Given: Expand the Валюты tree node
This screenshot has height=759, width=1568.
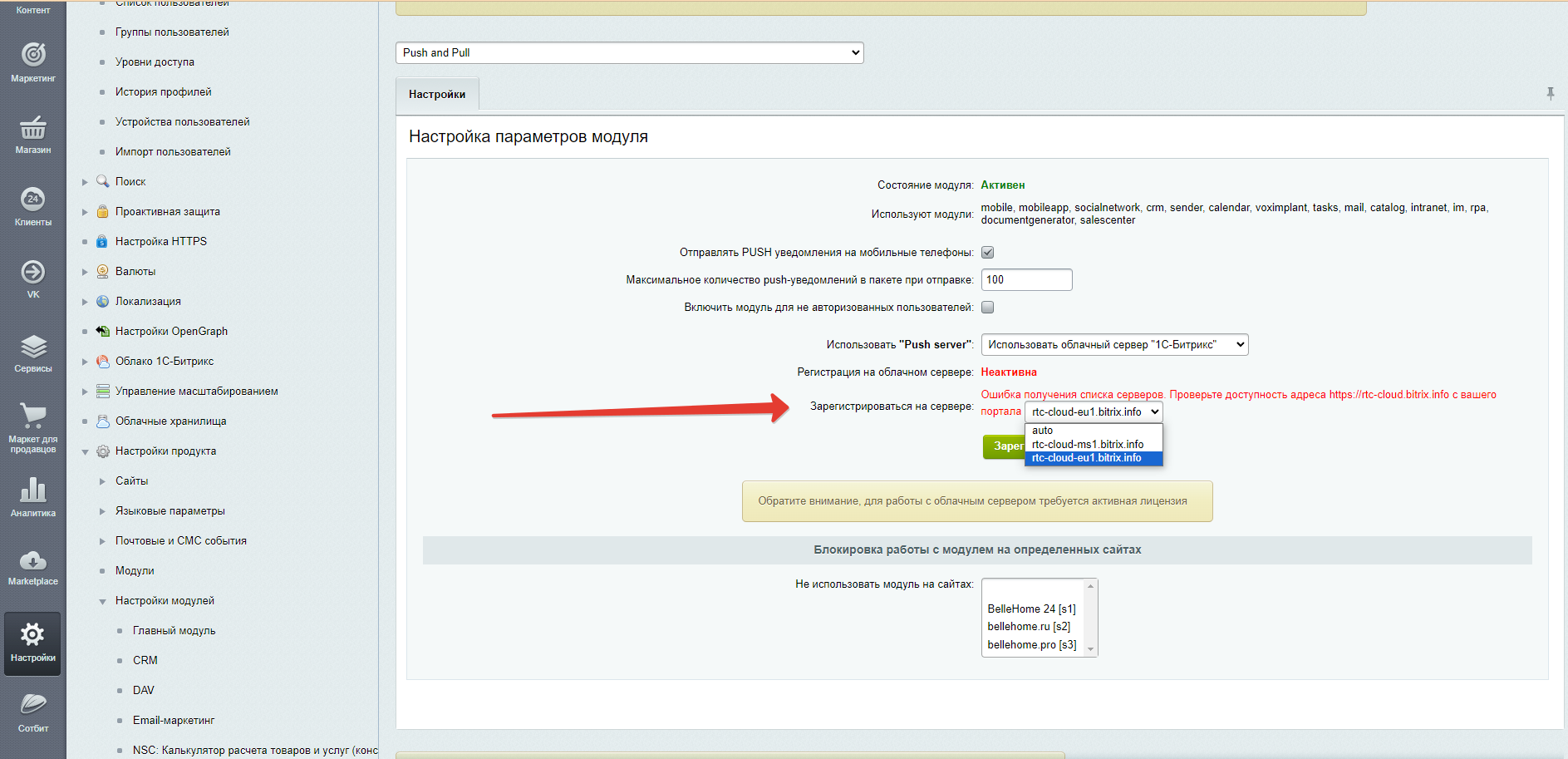Looking at the screenshot, I should (x=85, y=271).
